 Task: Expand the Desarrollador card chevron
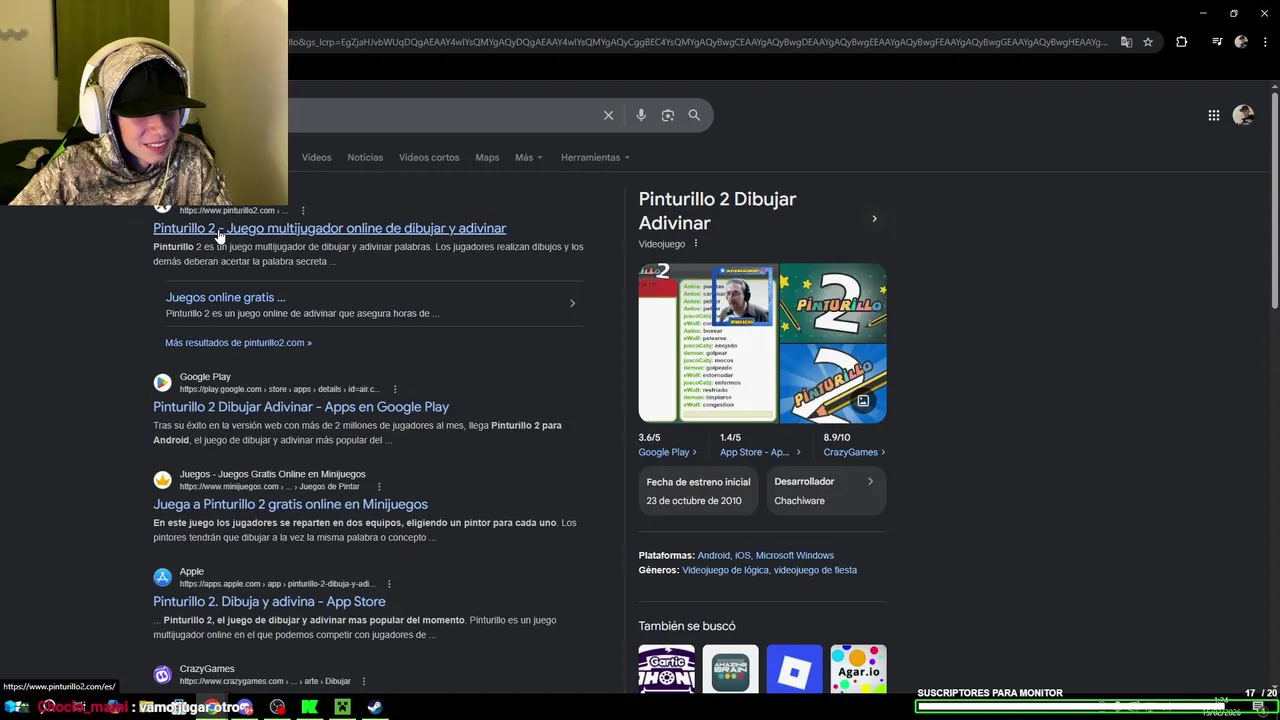click(870, 481)
